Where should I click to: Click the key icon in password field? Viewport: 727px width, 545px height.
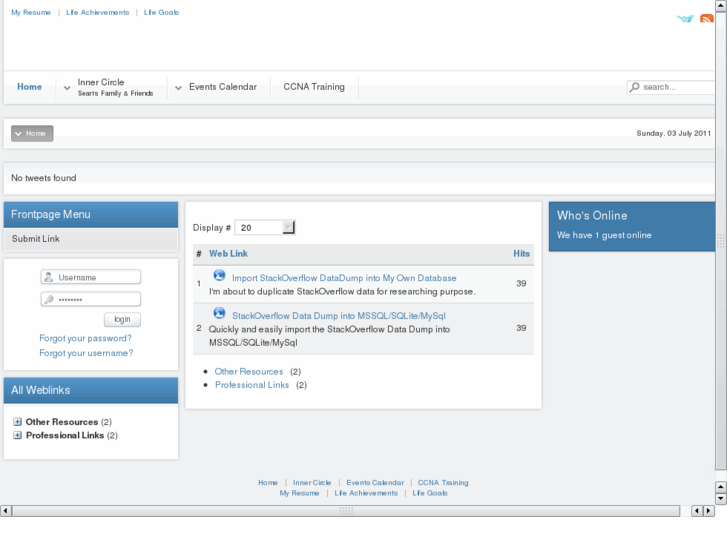pos(49,299)
